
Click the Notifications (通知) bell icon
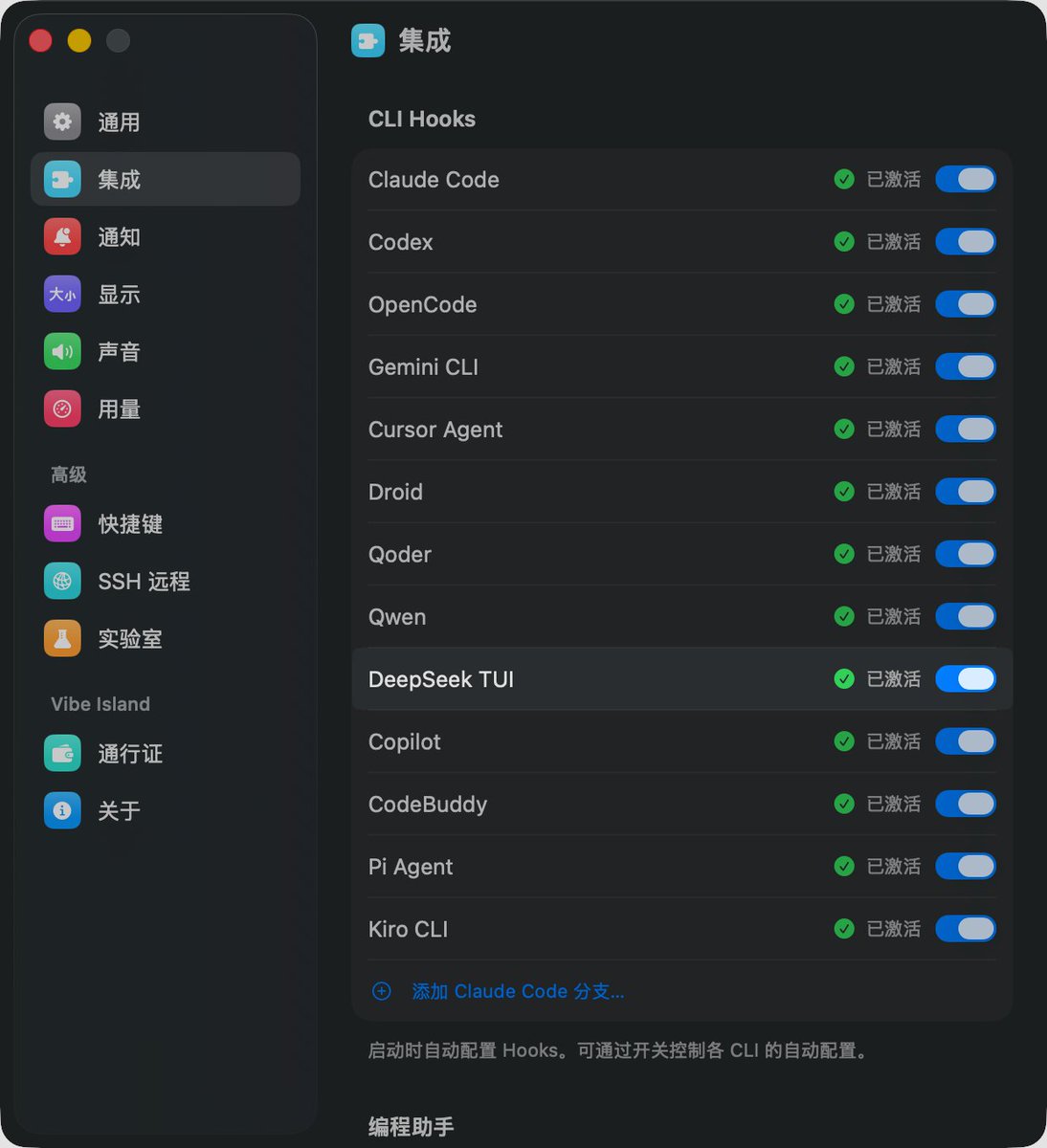[x=62, y=236]
